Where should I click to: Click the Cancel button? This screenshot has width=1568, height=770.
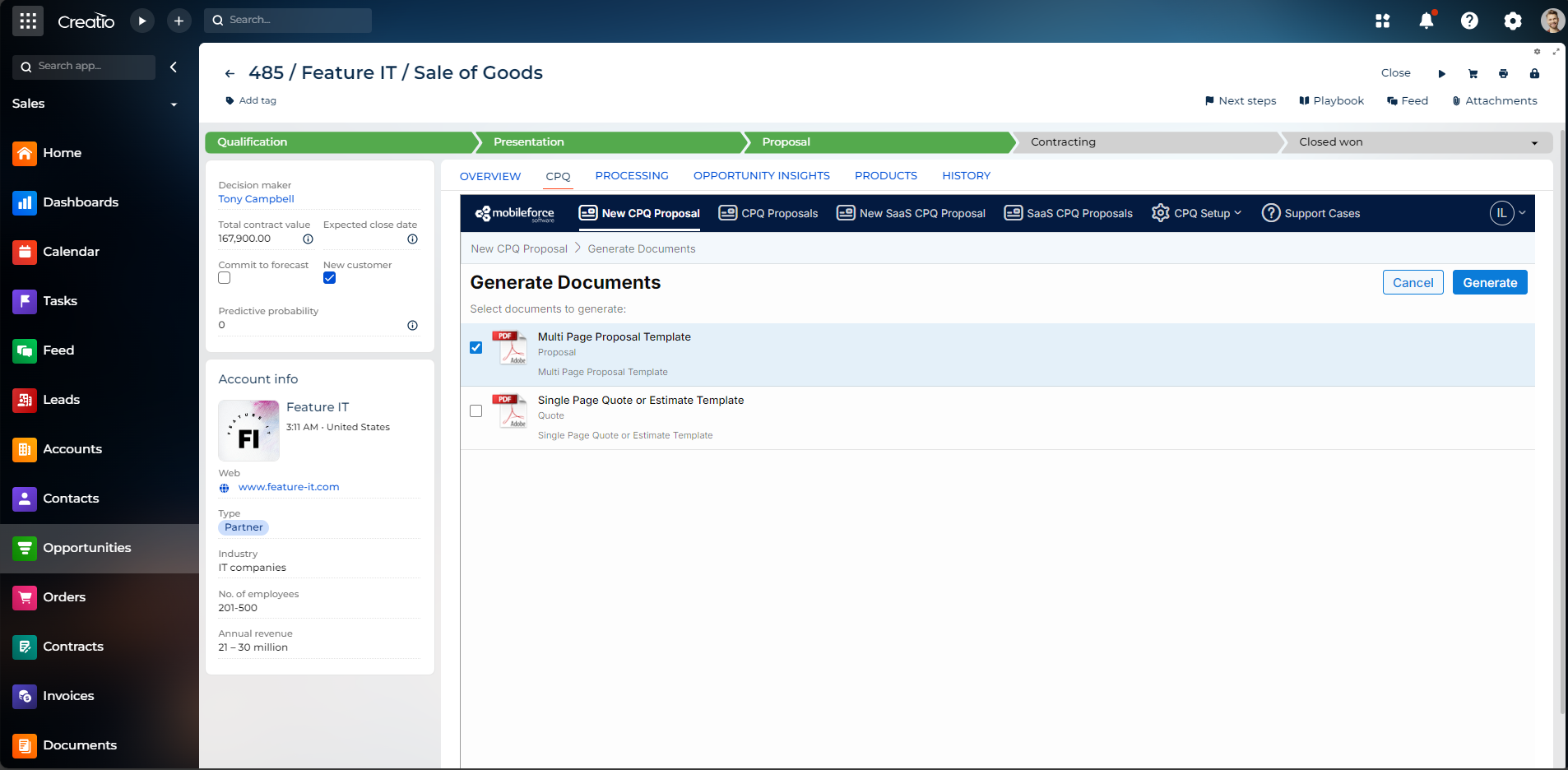1413,282
